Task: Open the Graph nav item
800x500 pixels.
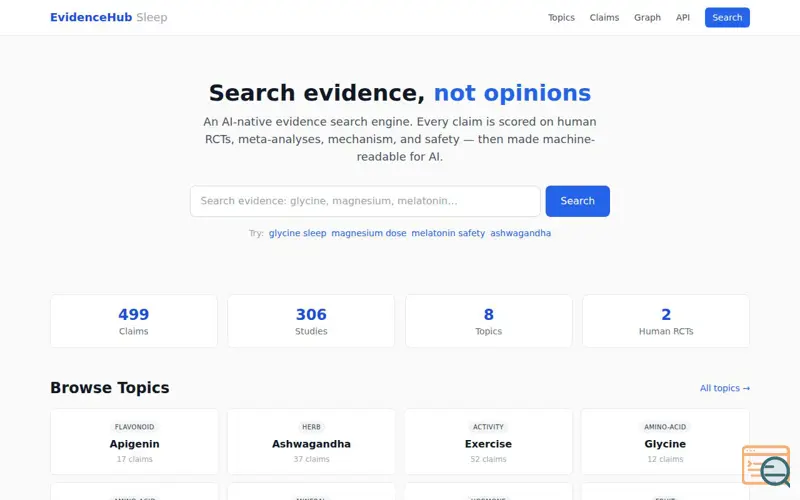Action: [x=647, y=17]
